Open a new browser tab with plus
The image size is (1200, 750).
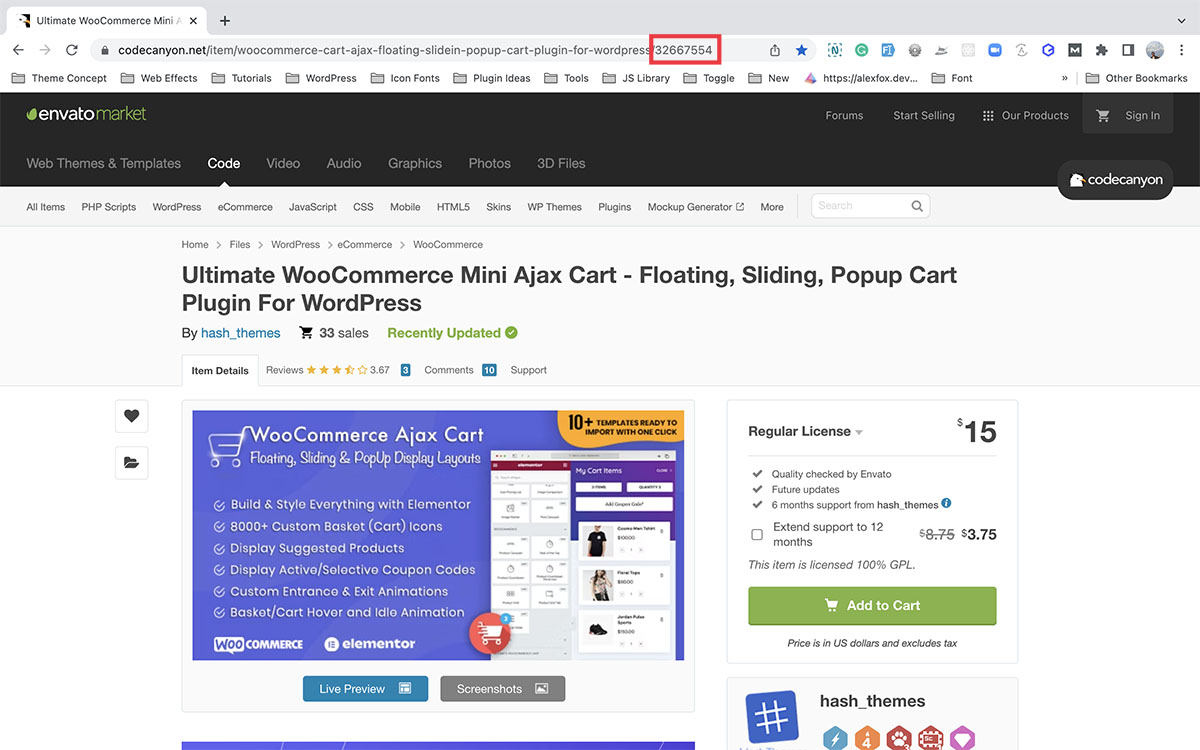click(225, 20)
